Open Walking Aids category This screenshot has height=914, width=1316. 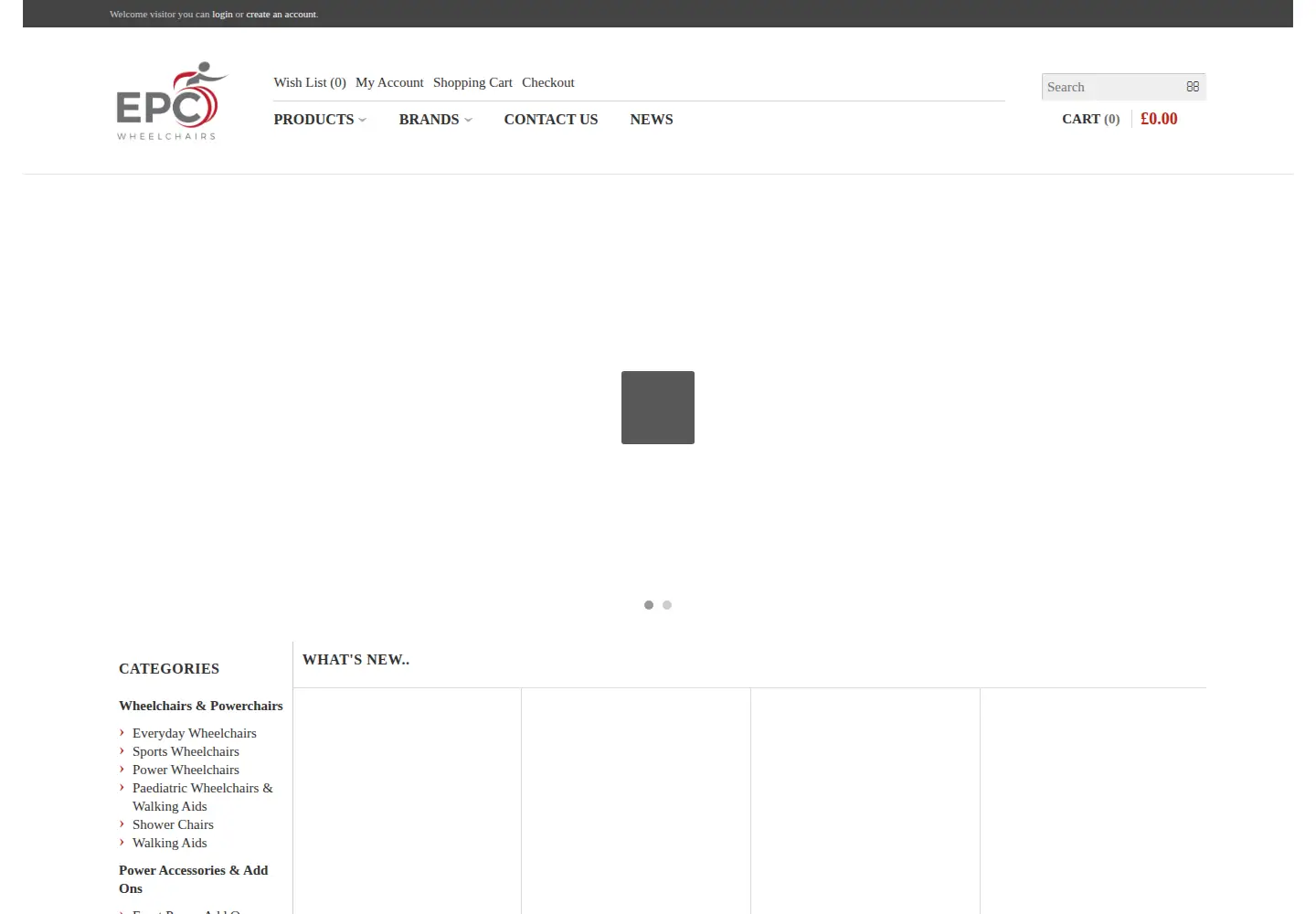click(x=170, y=843)
